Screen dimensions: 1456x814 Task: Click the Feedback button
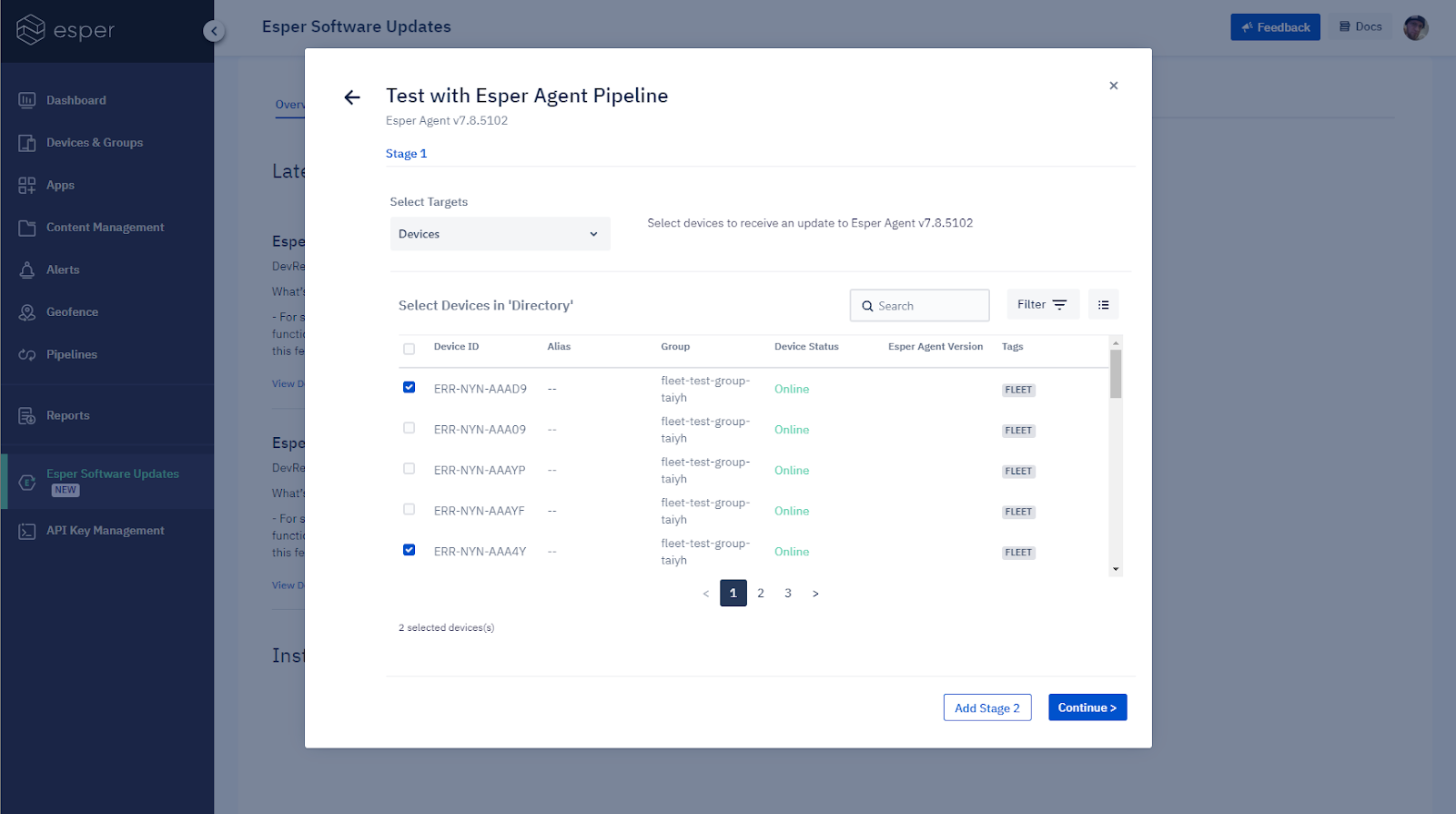point(1276,27)
